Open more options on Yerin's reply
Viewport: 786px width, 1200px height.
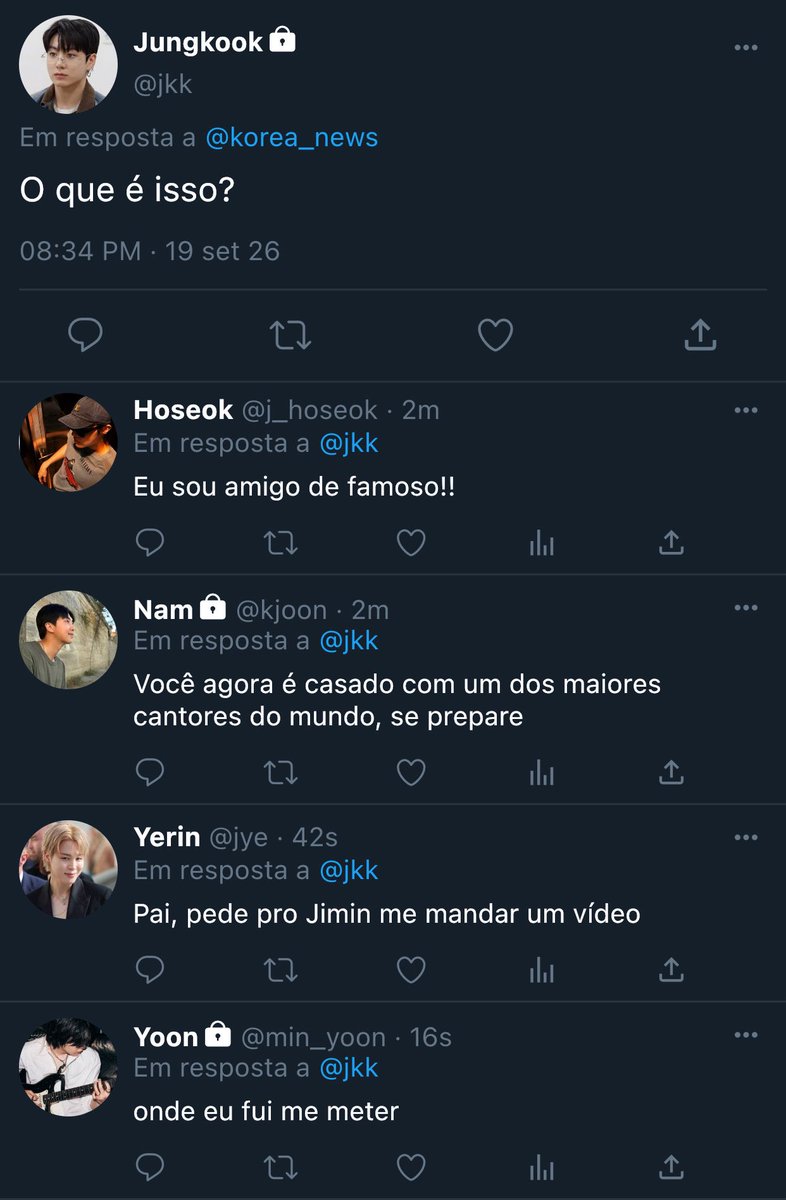(x=746, y=837)
